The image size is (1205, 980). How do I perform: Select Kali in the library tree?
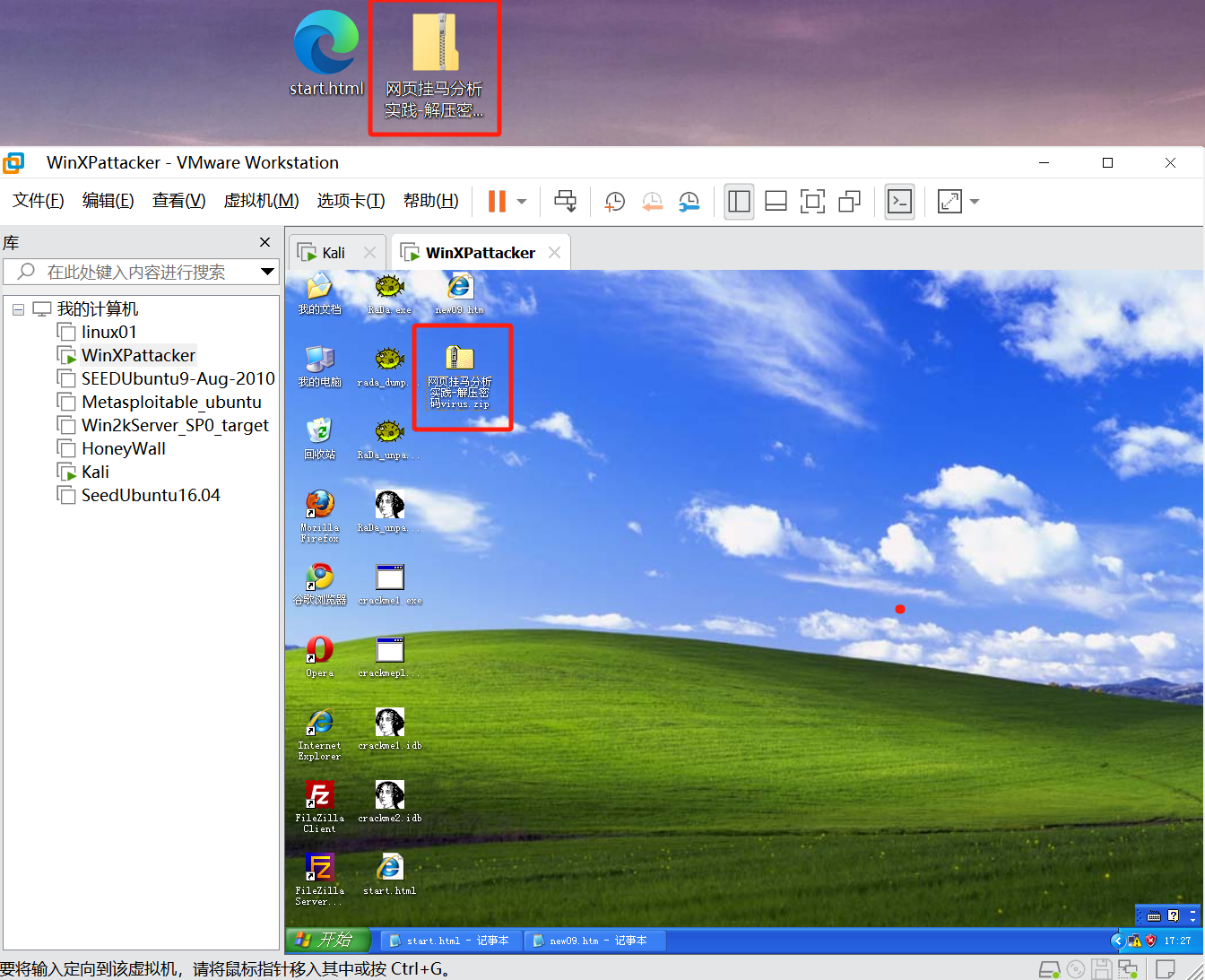point(95,473)
